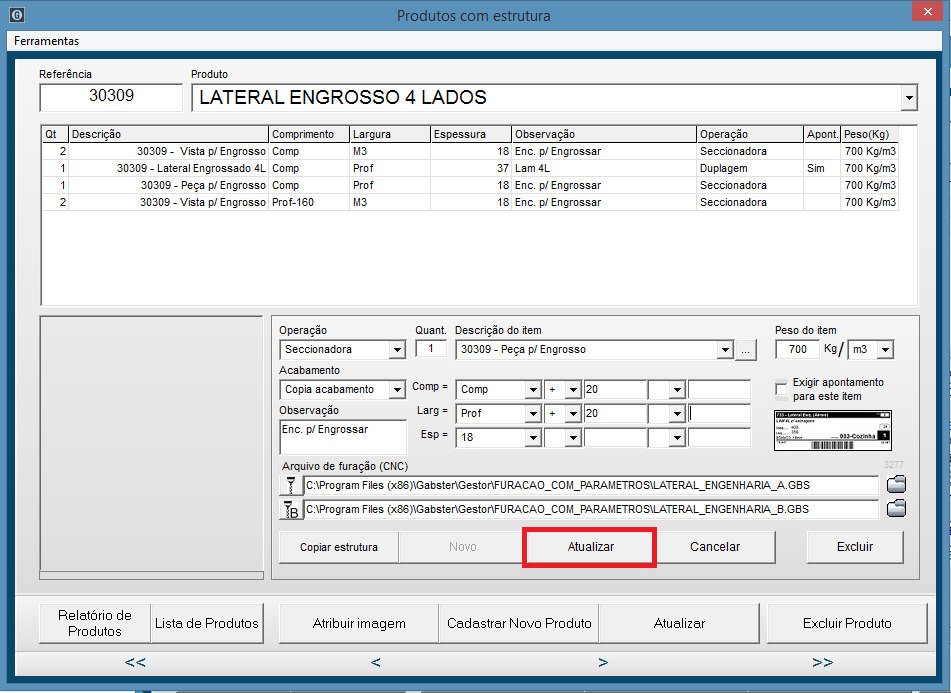Click the Quant. field

click(x=431, y=349)
